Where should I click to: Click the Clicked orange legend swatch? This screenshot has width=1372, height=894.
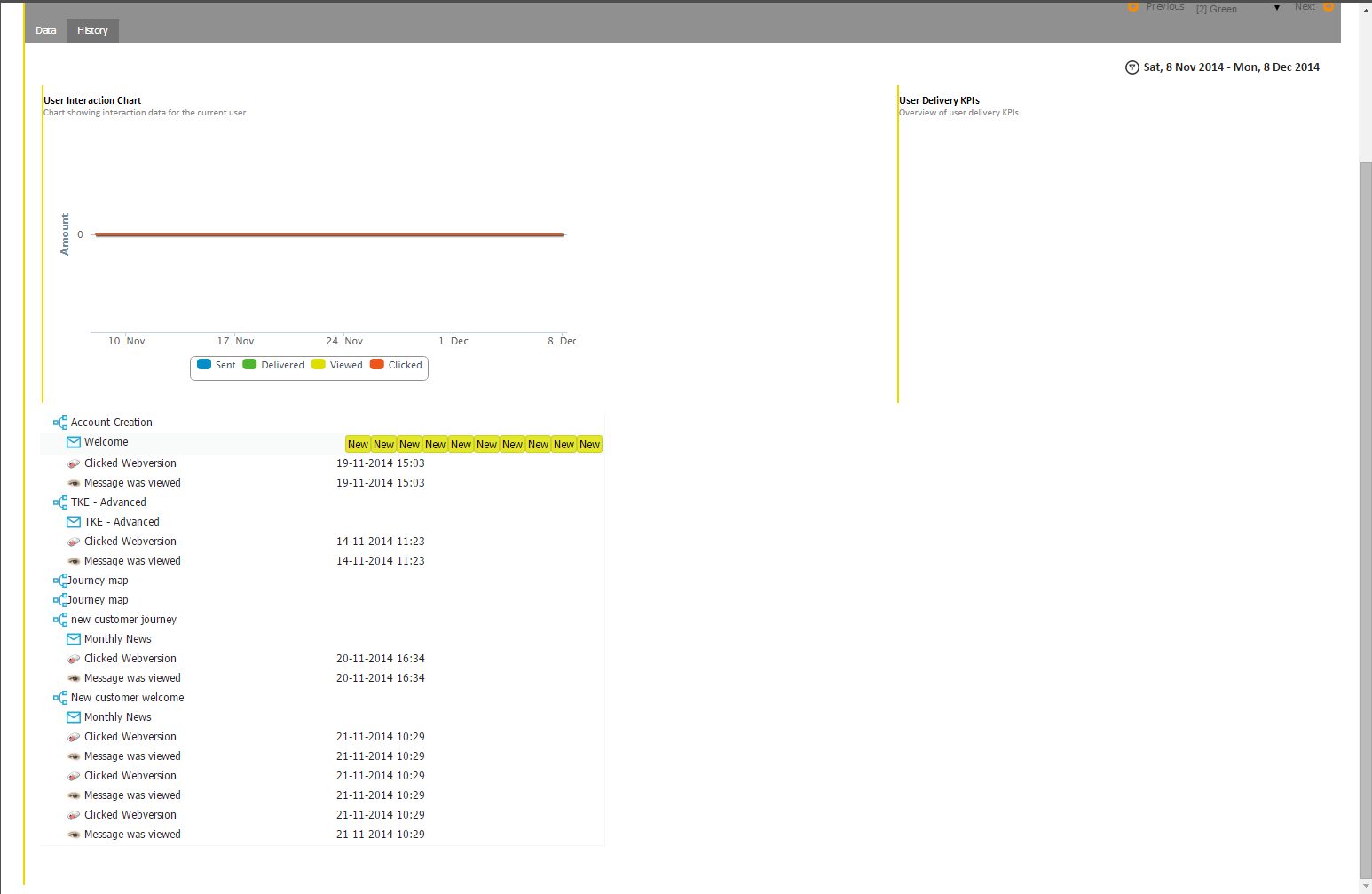(x=377, y=365)
